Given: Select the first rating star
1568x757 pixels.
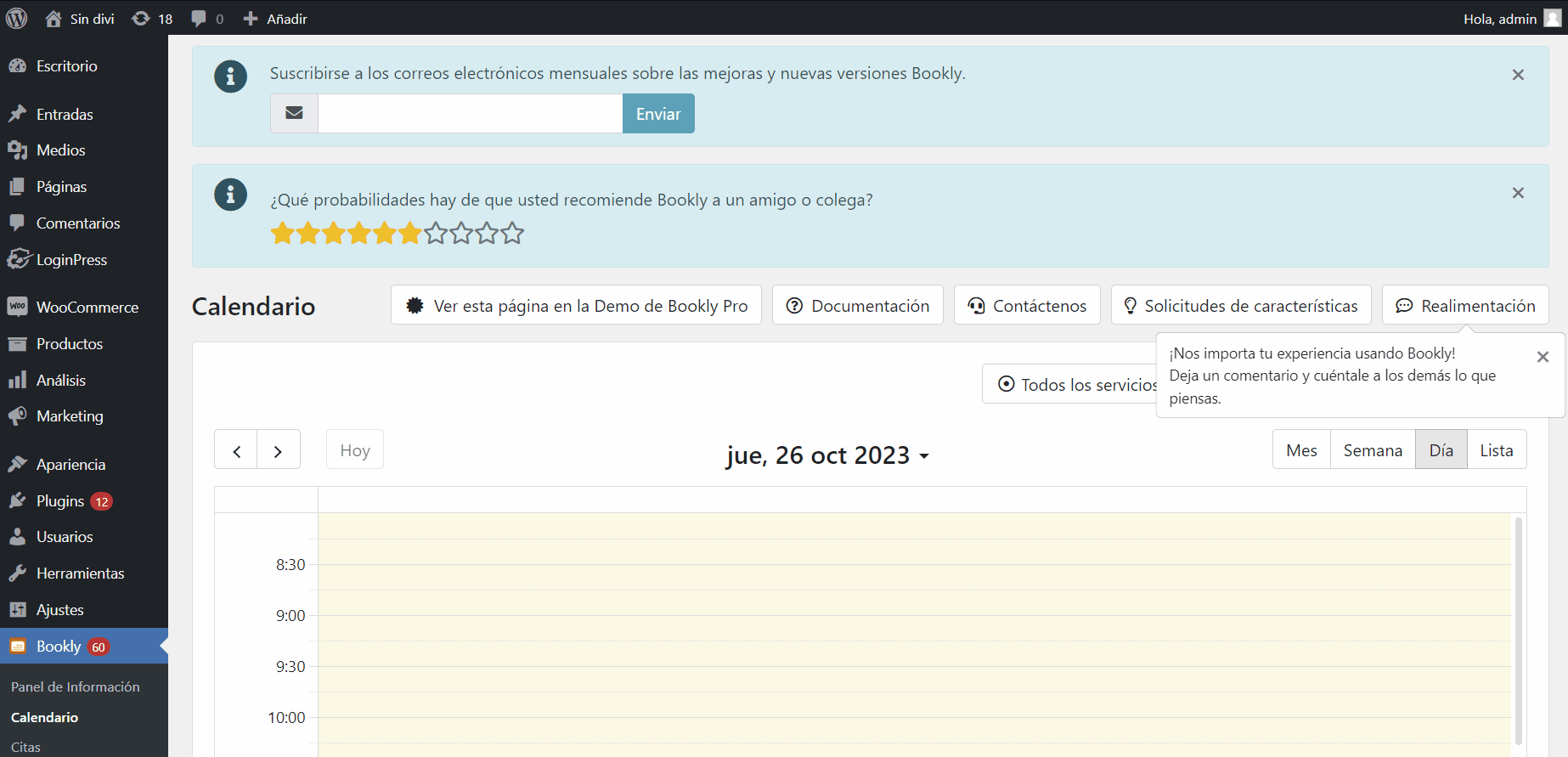Looking at the screenshot, I should pyautogui.click(x=282, y=233).
